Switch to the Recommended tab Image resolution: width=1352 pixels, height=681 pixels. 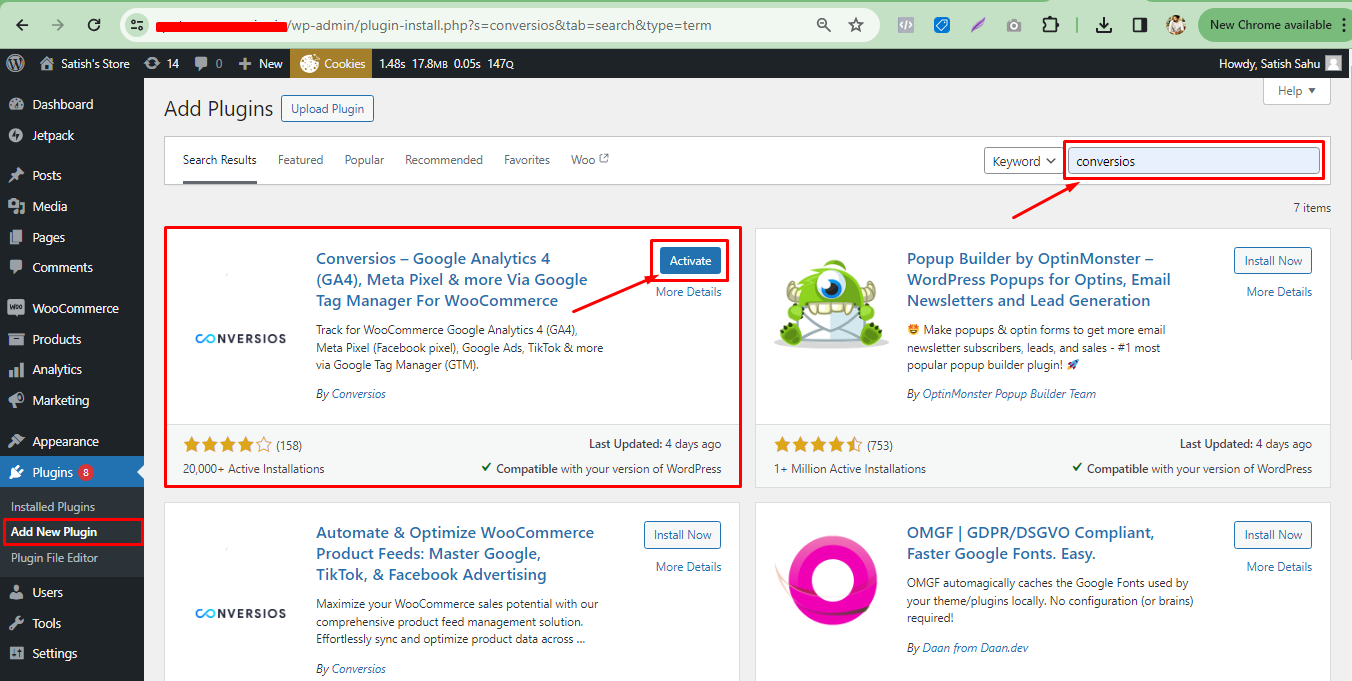[444, 160]
